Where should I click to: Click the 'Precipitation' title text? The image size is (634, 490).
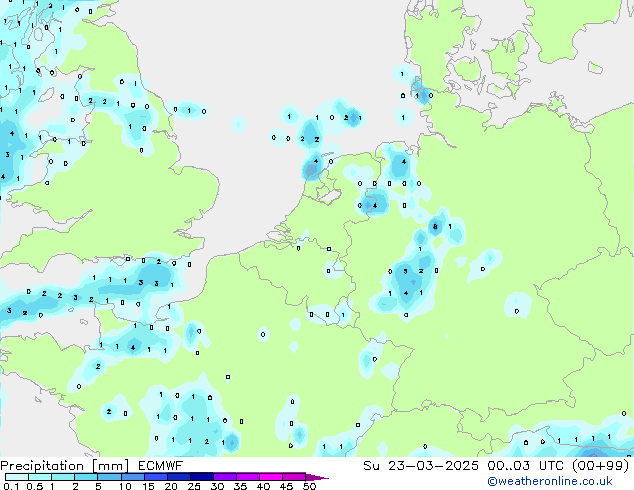click(x=42, y=466)
